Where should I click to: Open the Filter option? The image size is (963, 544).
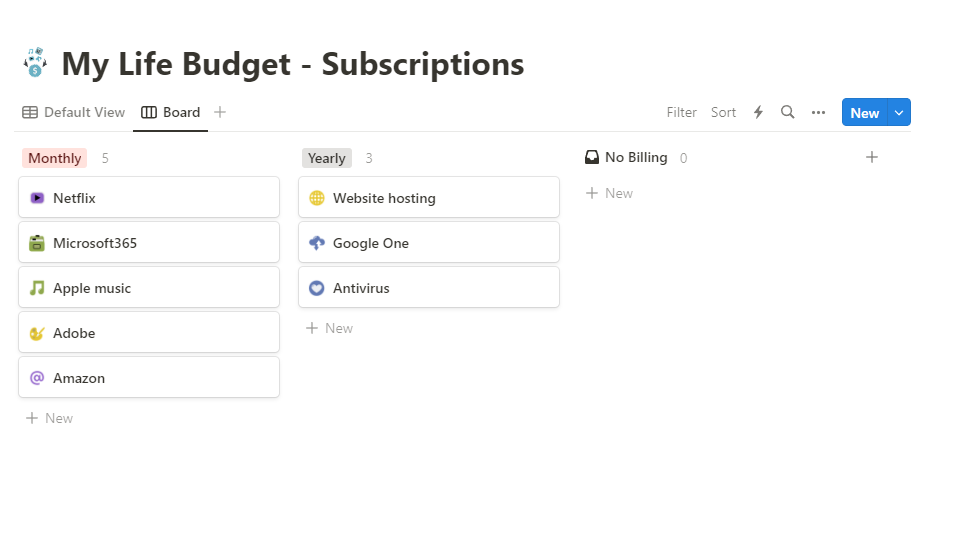[x=682, y=112]
